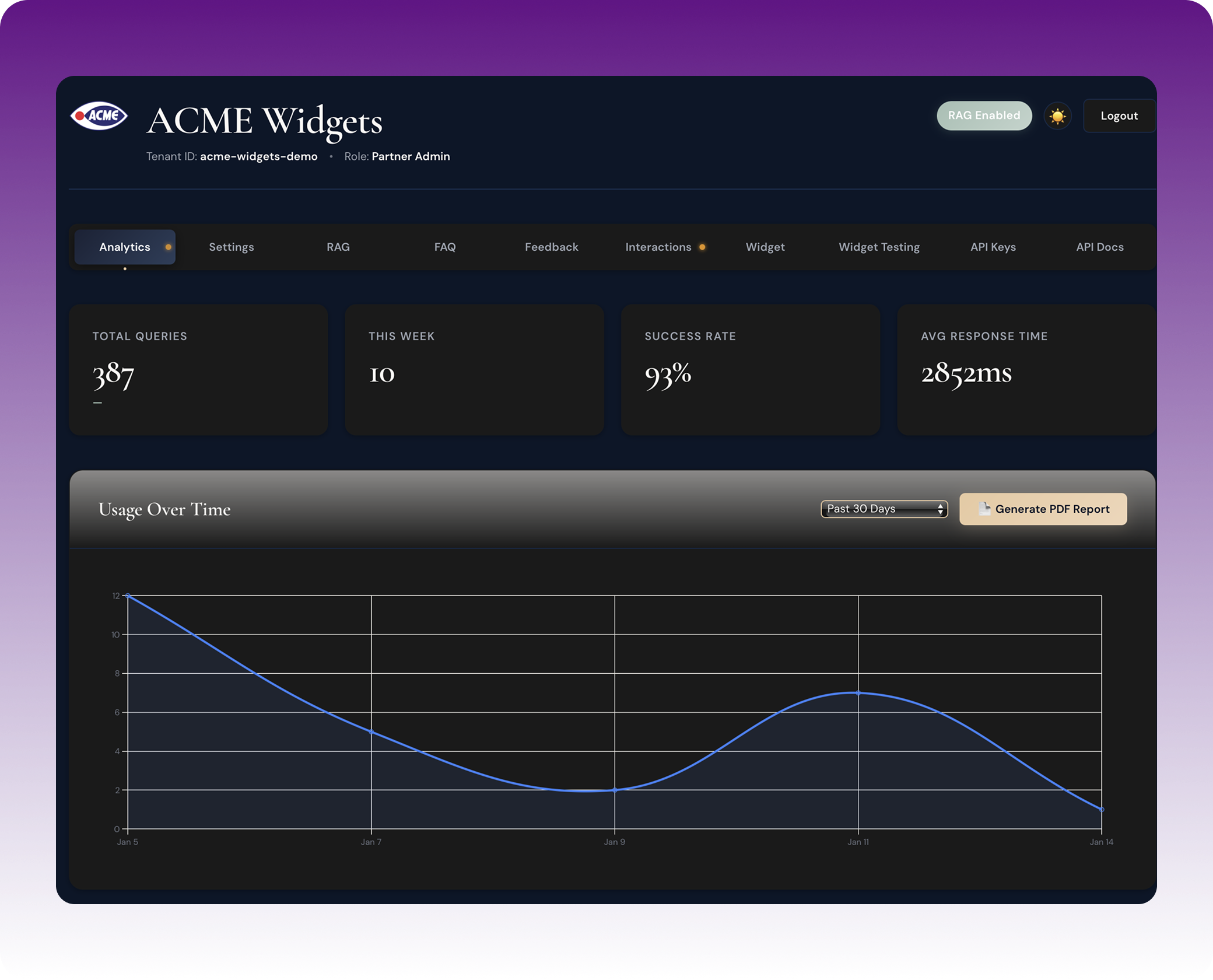Open the API Docs tab

pyautogui.click(x=1100, y=247)
